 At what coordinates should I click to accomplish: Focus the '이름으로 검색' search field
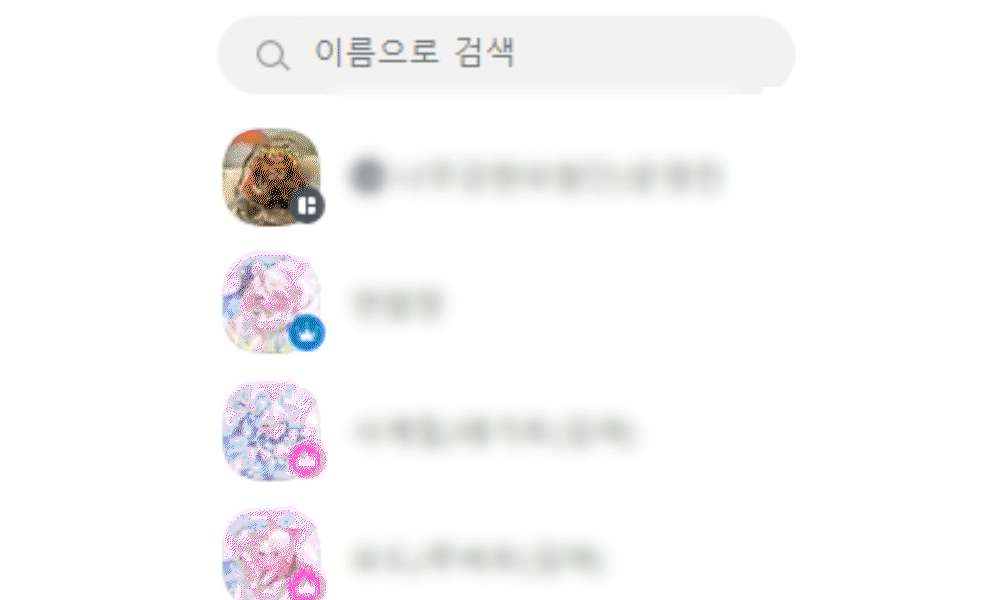pyautogui.click(x=506, y=55)
